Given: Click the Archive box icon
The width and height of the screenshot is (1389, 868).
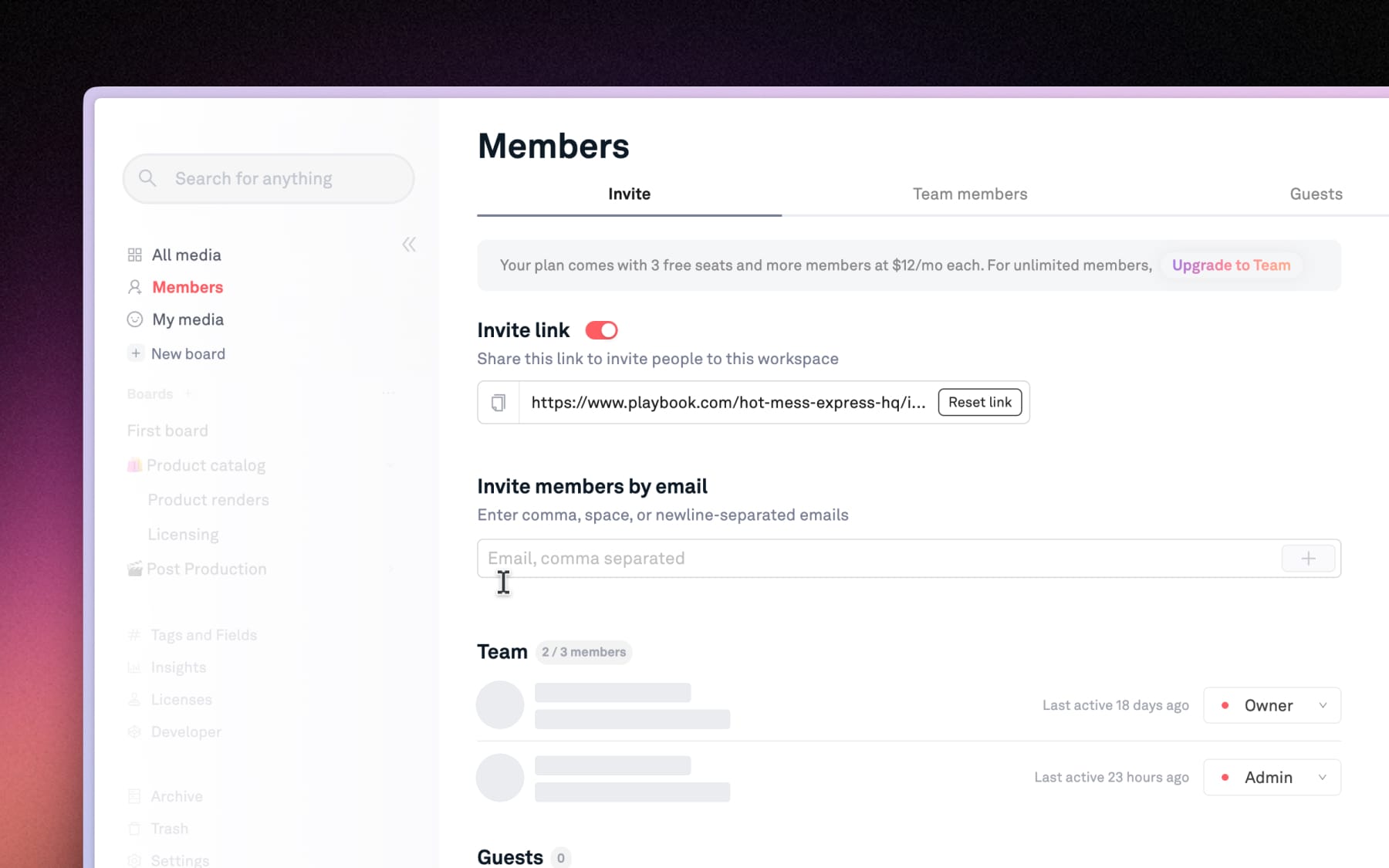Looking at the screenshot, I should tap(134, 796).
